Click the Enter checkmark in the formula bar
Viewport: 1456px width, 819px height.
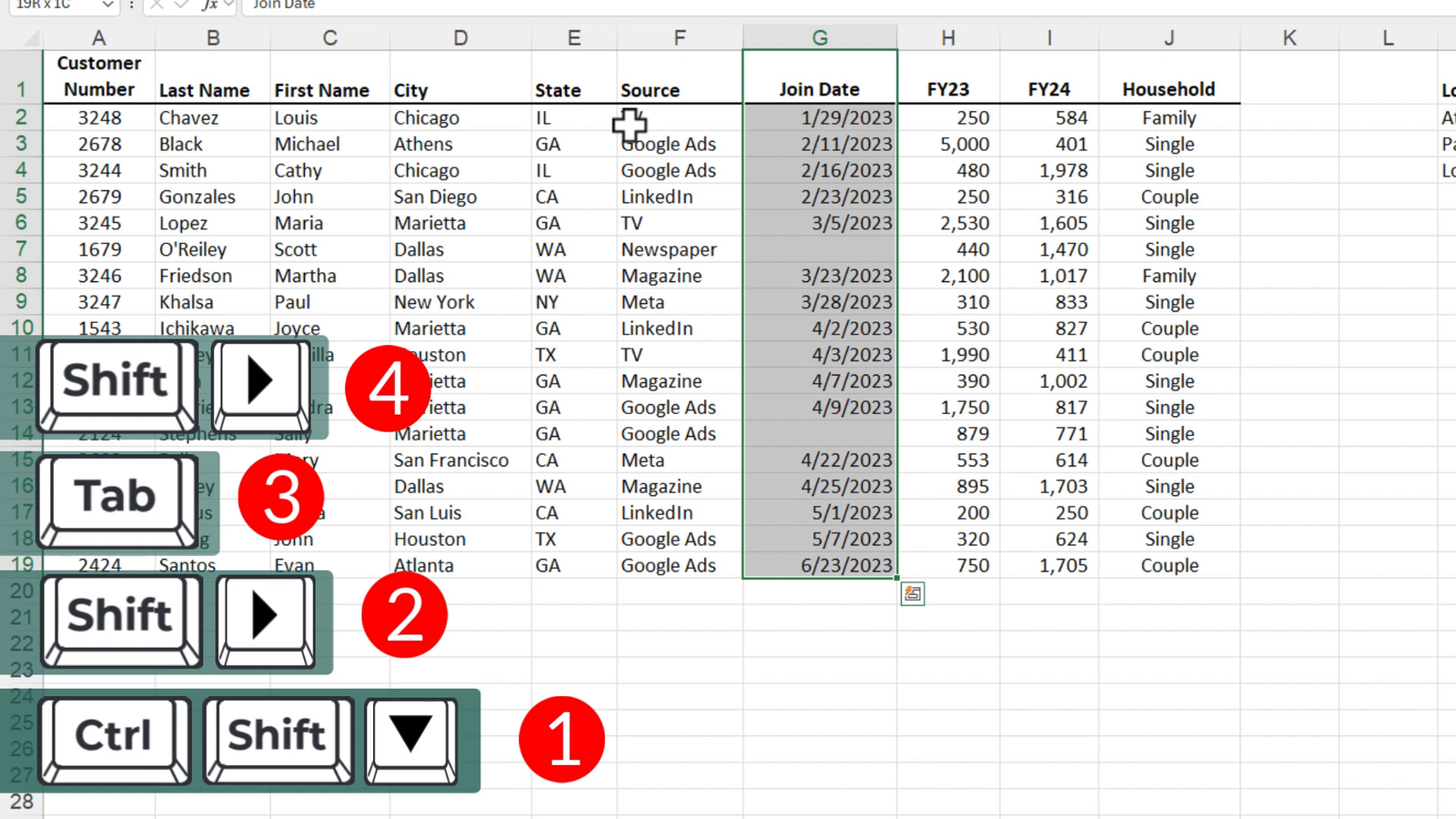[x=180, y=6]
